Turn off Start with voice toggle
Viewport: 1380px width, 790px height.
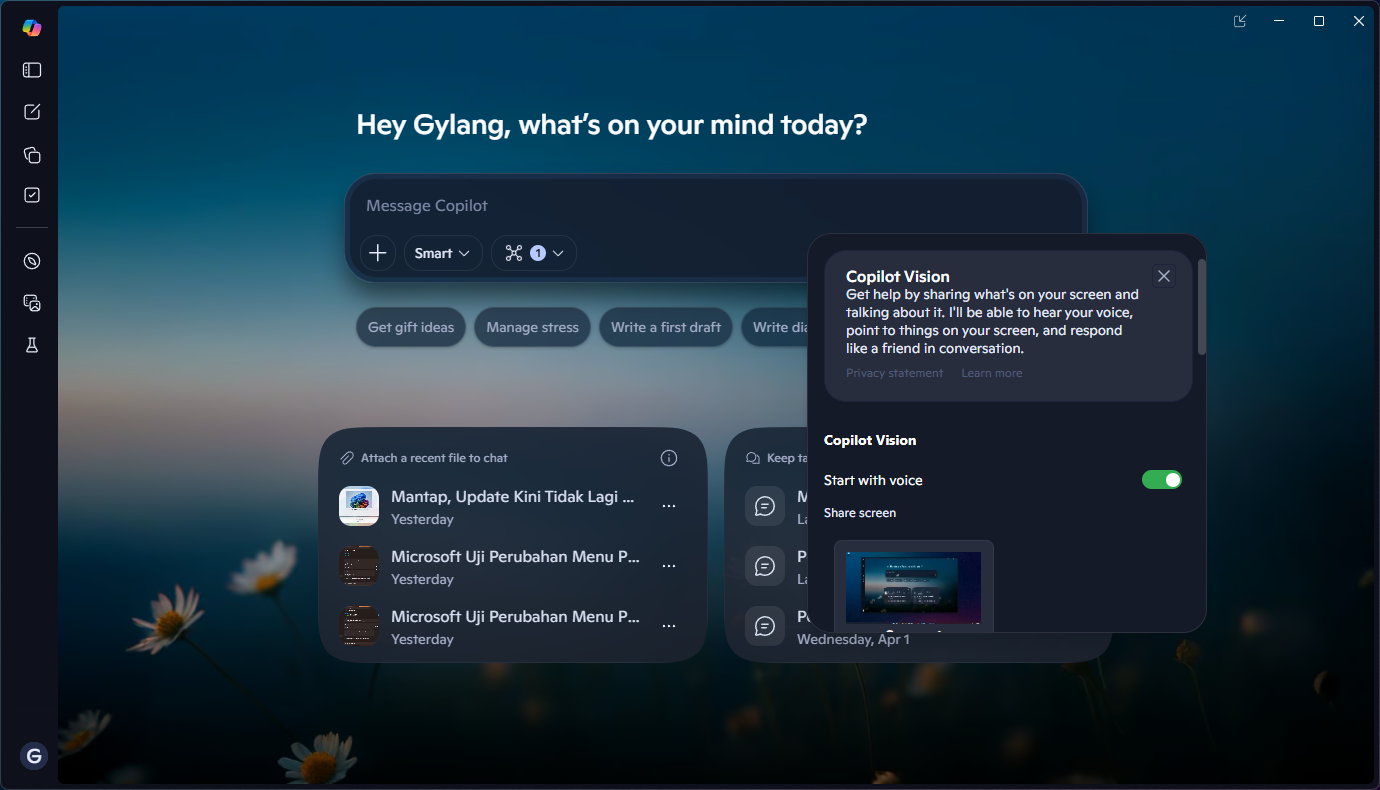click(x=1161, y=480)
